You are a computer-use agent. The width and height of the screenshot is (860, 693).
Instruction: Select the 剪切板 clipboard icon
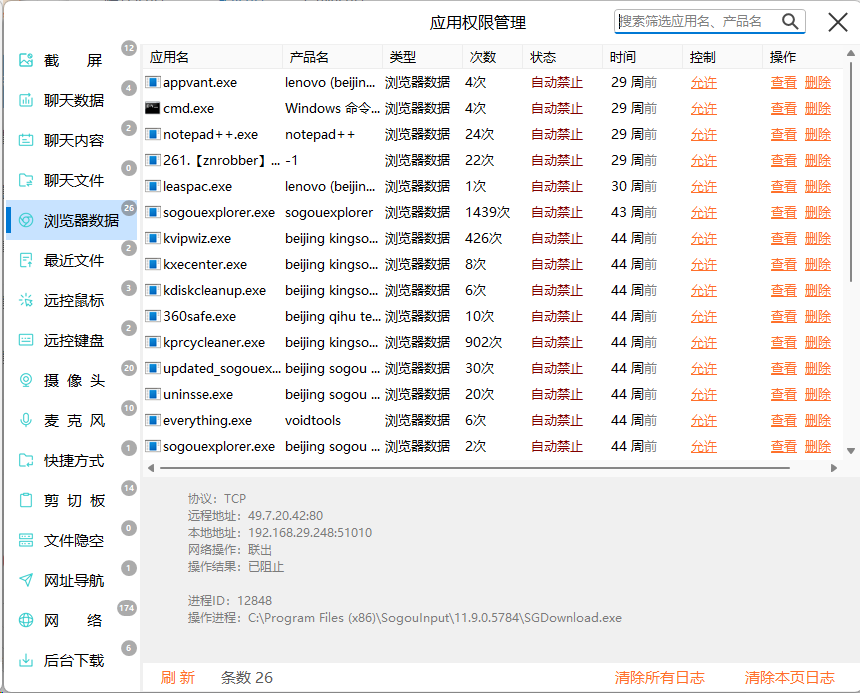point(26,500)
